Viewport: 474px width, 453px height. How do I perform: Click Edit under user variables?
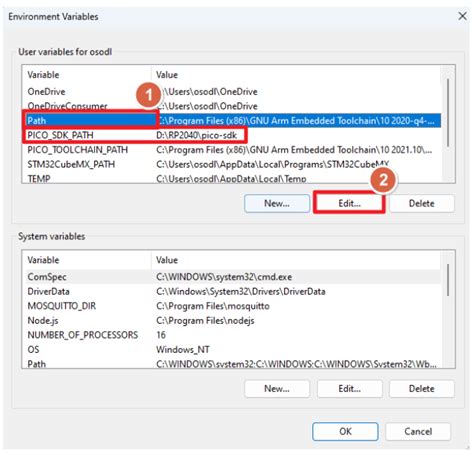(349, 203)
